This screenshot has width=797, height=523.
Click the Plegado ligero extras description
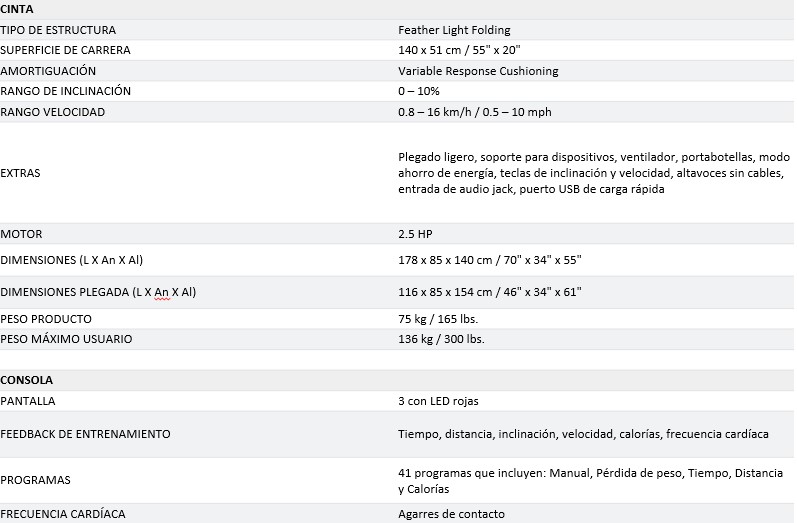click(x=594, y=173)
